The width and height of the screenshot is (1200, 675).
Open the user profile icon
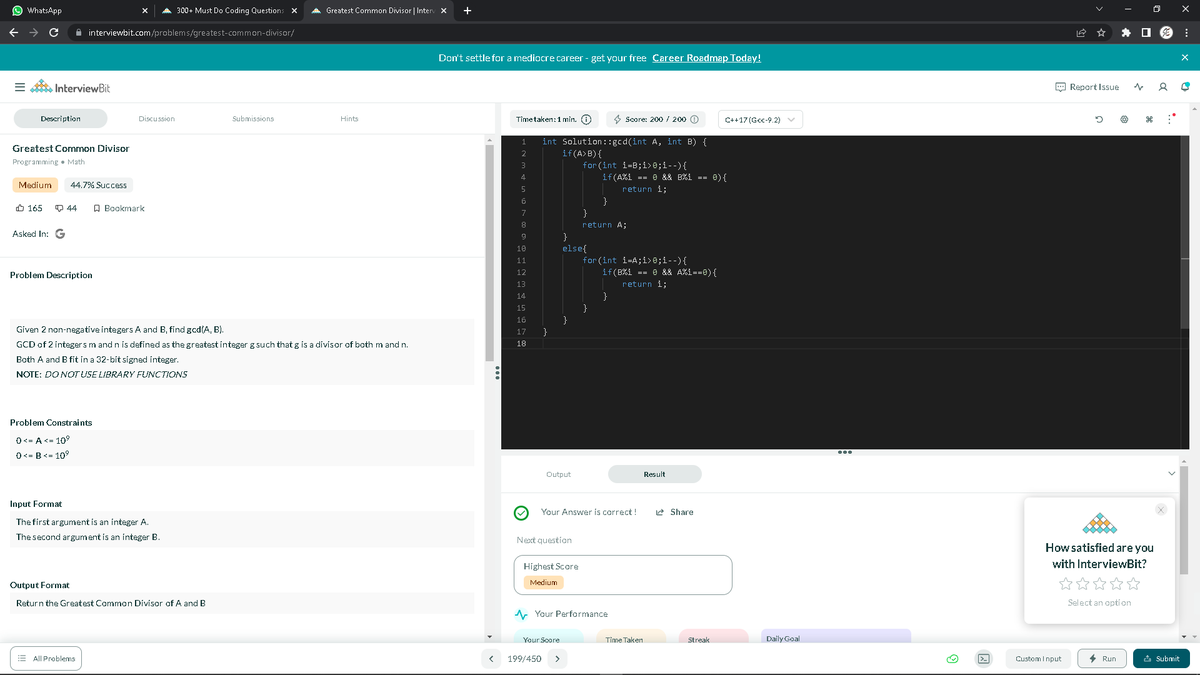click(x=1163, y=88)
